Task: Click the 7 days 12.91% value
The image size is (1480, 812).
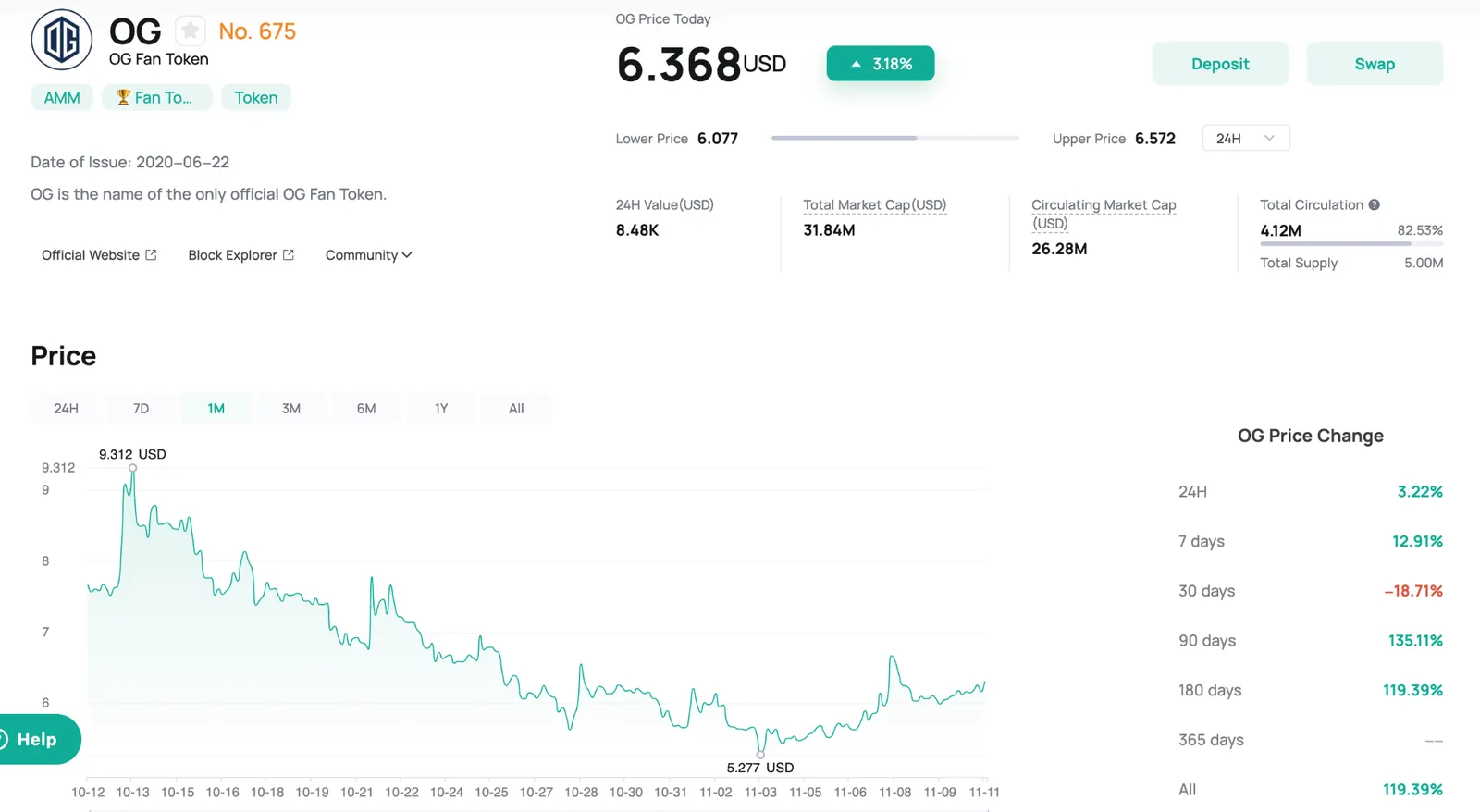Action: click(1417, 541)
